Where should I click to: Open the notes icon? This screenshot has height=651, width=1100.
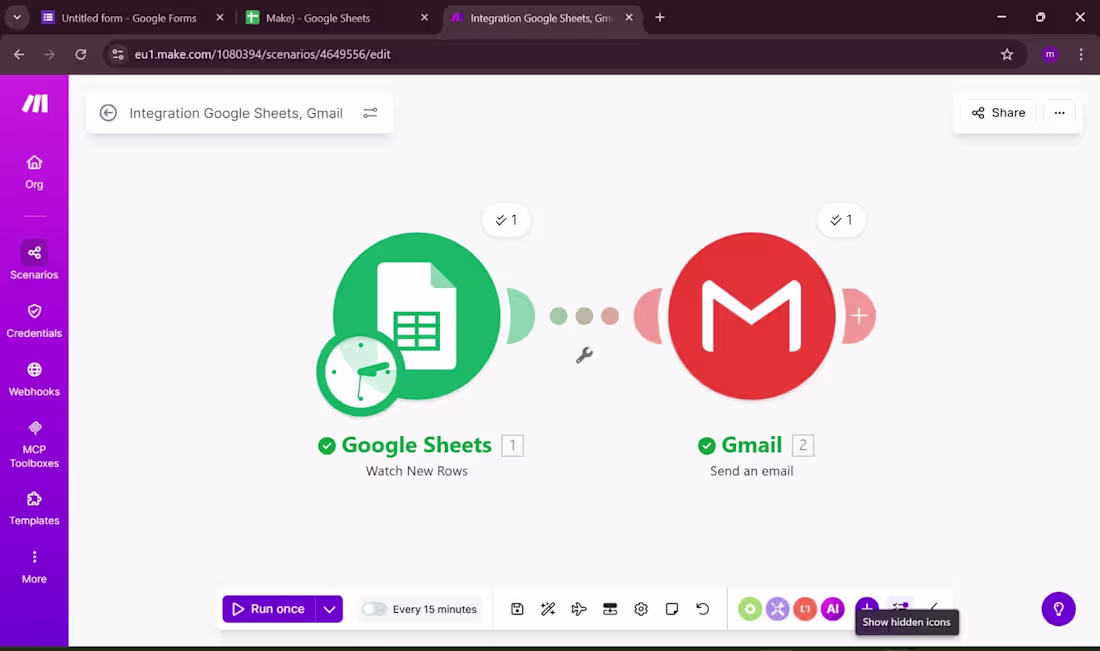pyautogui.click(x=671, y=609)
